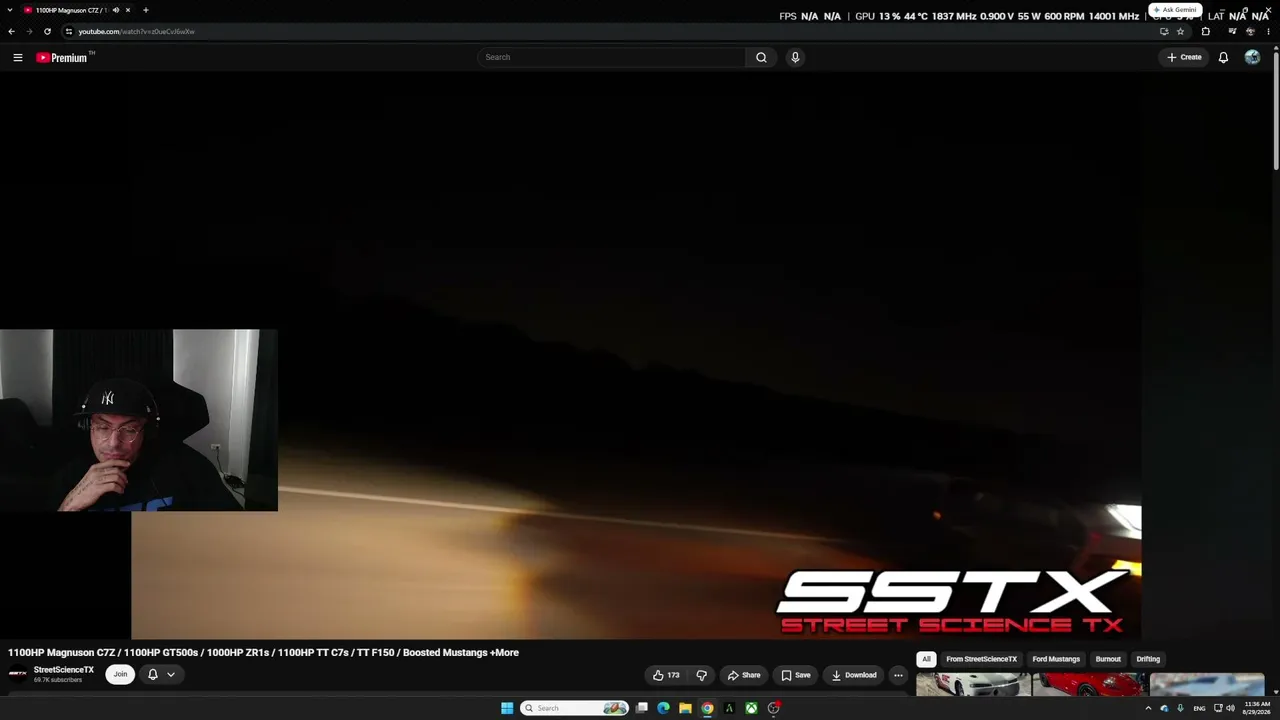Viewport: 1280px width, 720px height.
Task: Save the video to a playlist
Action: click(x=796, y=675)
